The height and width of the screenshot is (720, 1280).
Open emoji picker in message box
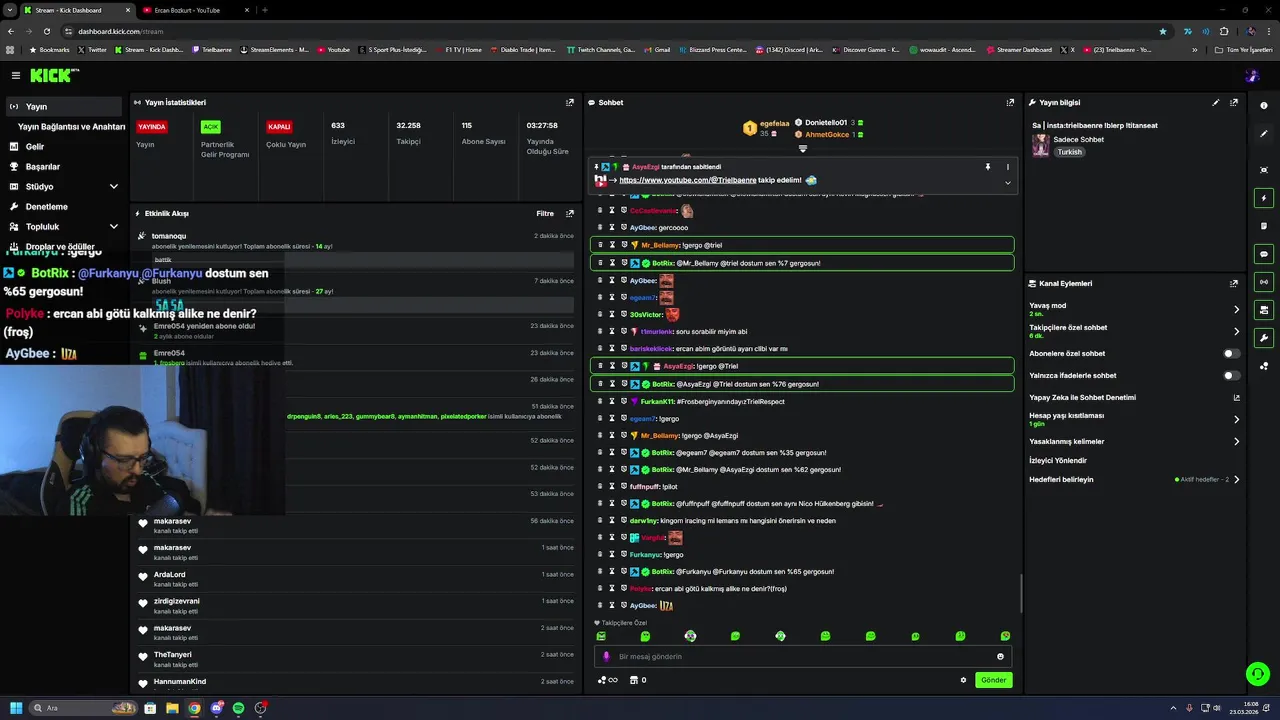pyautogui.click(x=1000, y=657)
